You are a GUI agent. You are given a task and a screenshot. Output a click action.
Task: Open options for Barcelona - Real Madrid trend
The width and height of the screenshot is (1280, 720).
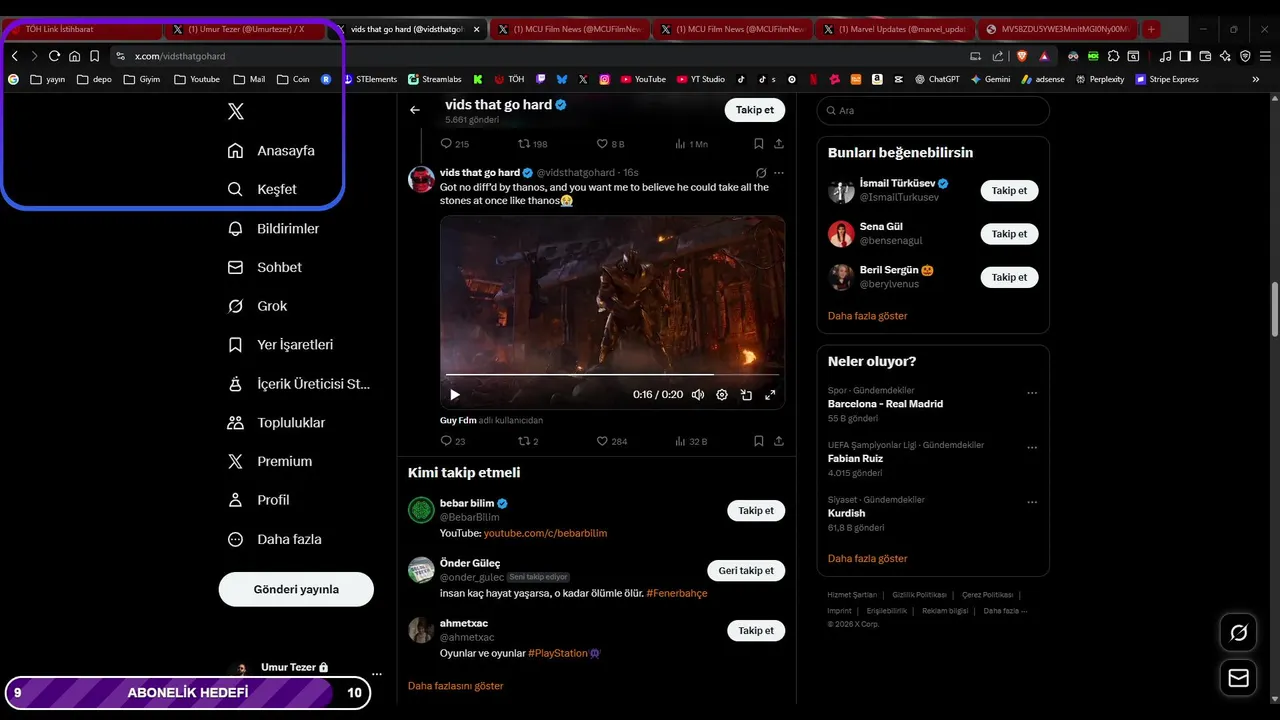tap(1032, 393)
